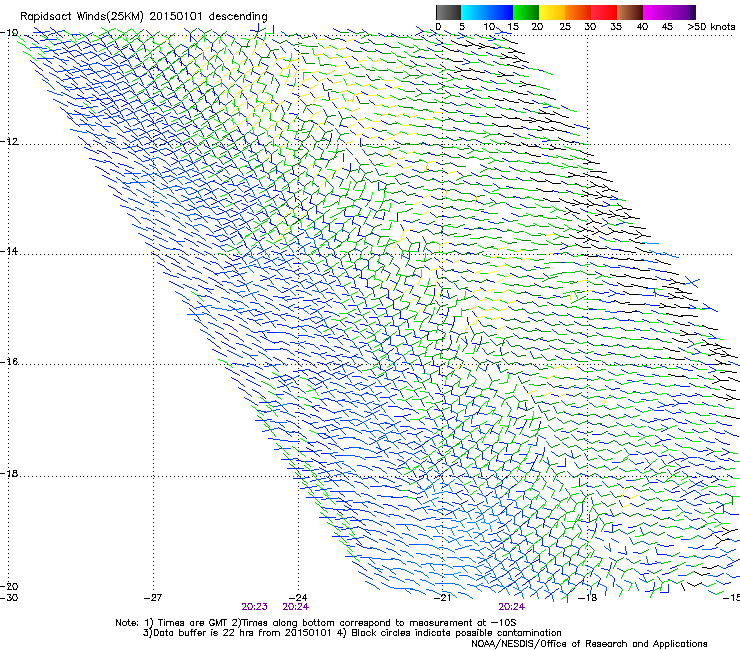Click the brown 35–40 knots legend swatch
Viewport: 740px width, 650px height.
point(630,12)
